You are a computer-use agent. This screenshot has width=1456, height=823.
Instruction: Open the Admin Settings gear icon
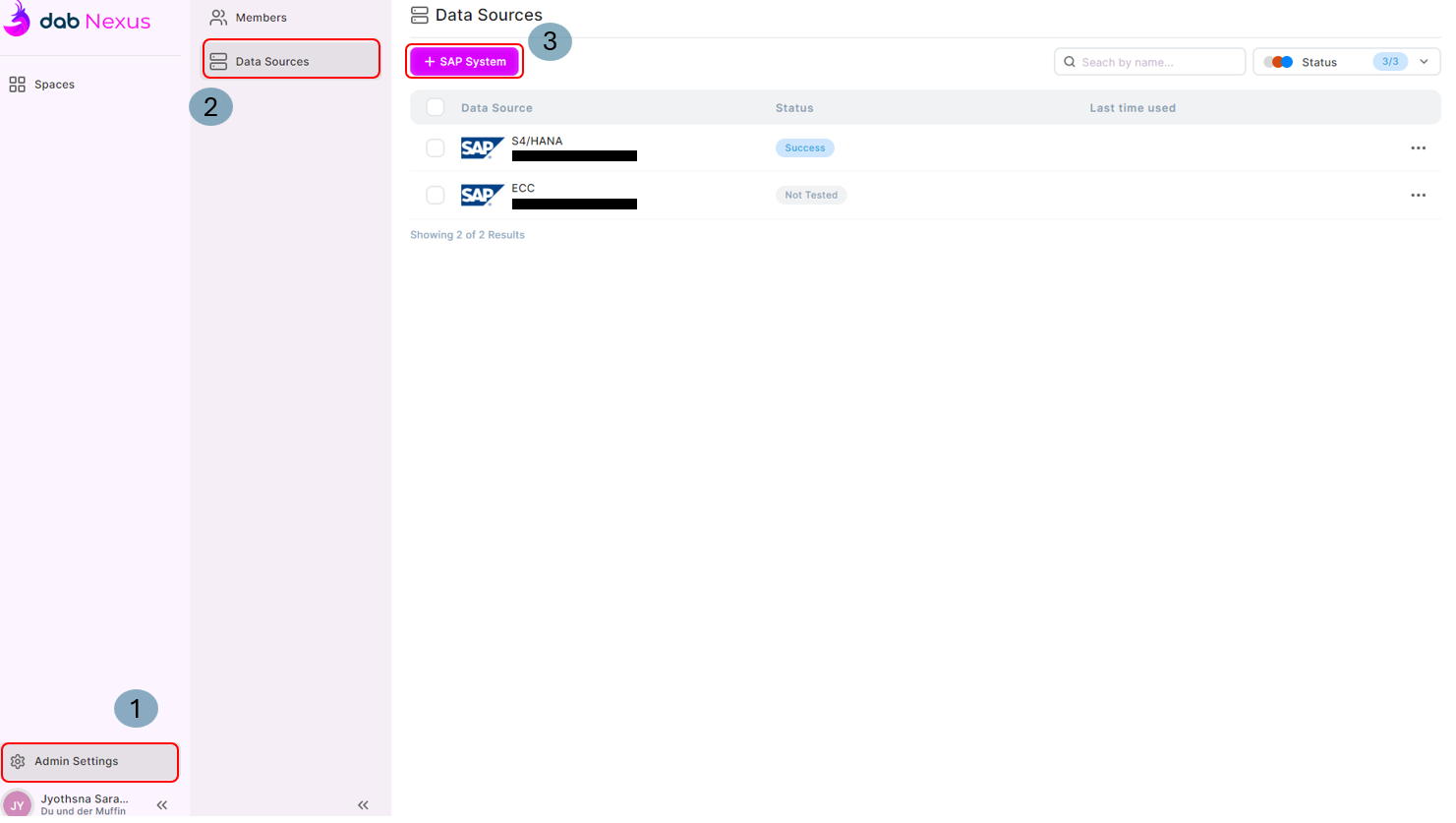17,761
